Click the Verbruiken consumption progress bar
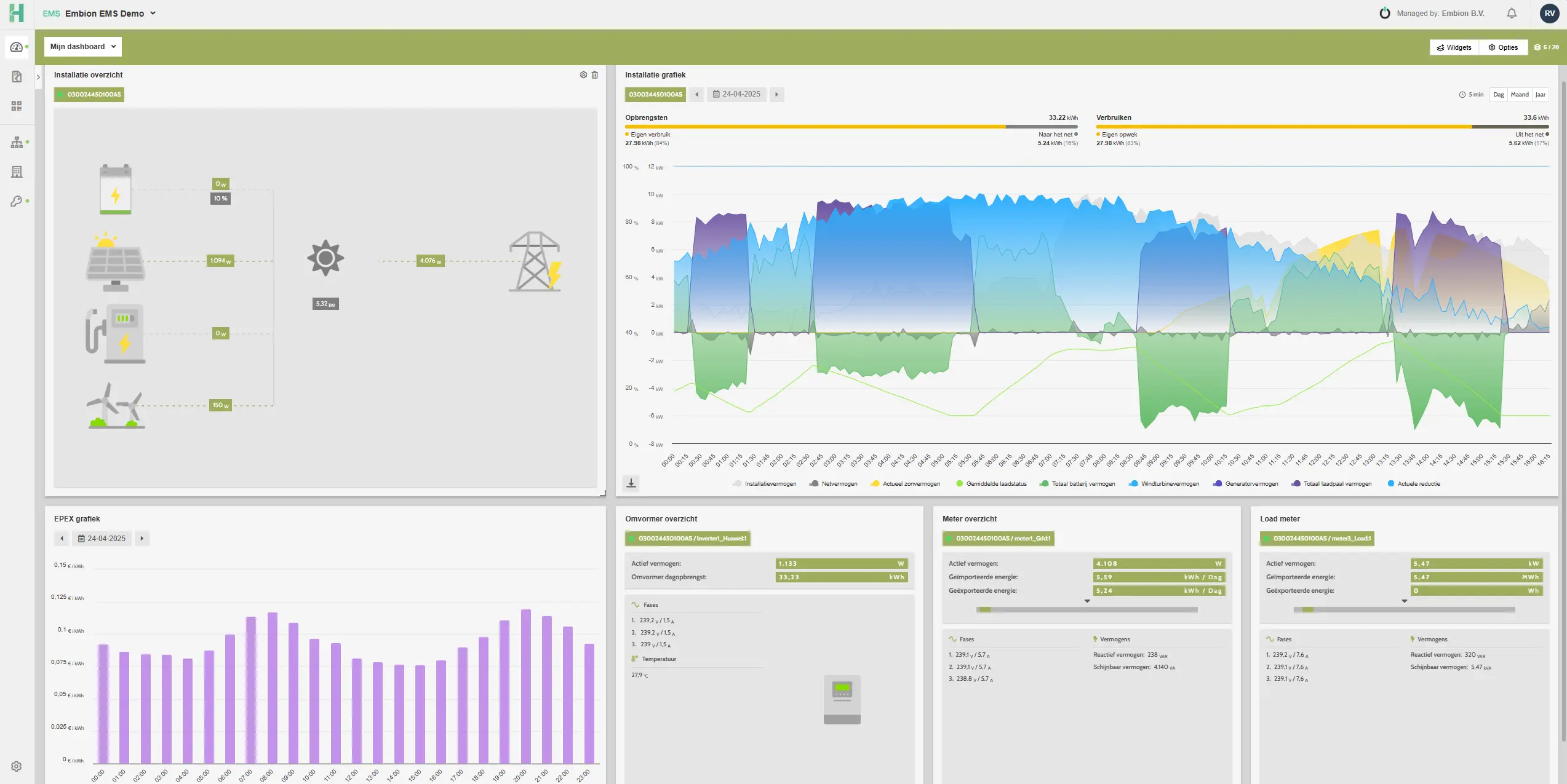1567x784 pixels. pyautogui.click(x=1323, y=127)
